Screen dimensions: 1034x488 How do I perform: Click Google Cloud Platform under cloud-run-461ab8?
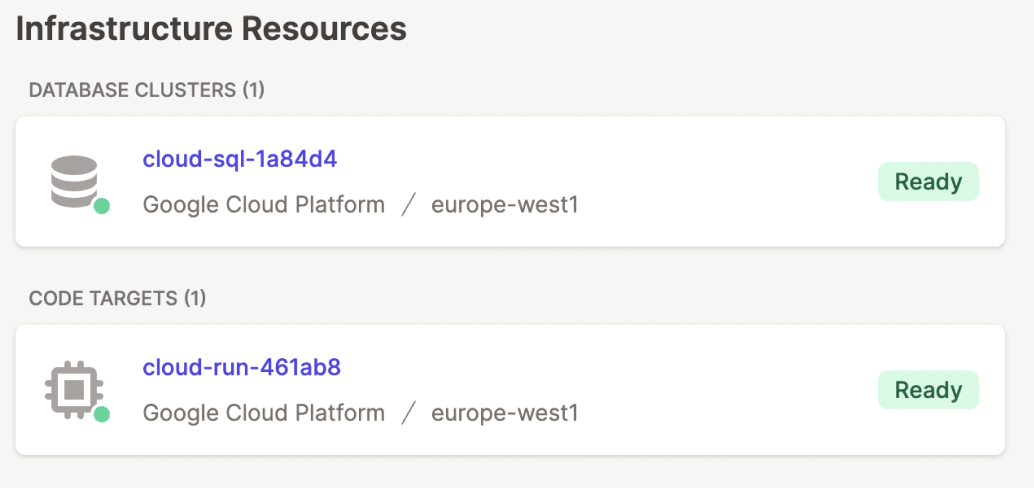[x=264, y=413]
